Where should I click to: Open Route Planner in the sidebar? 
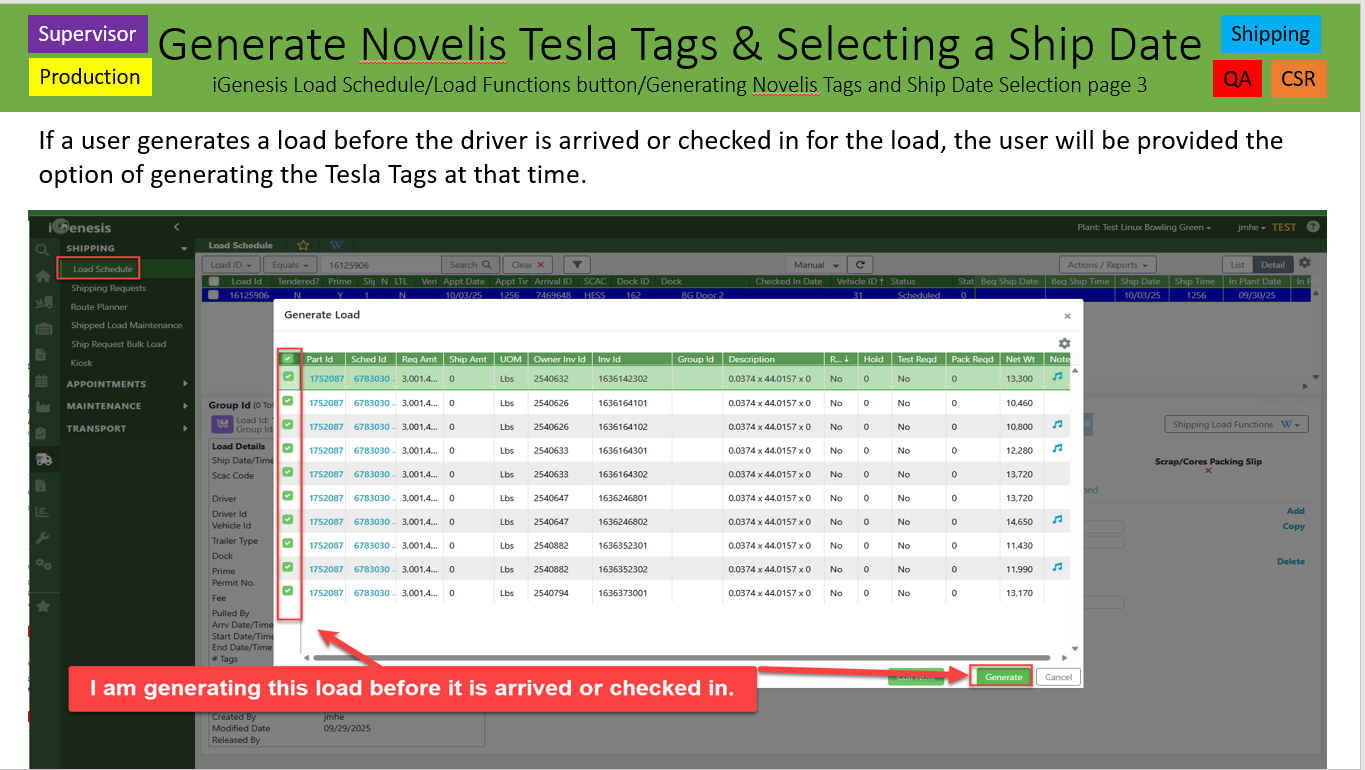(99, 307)
